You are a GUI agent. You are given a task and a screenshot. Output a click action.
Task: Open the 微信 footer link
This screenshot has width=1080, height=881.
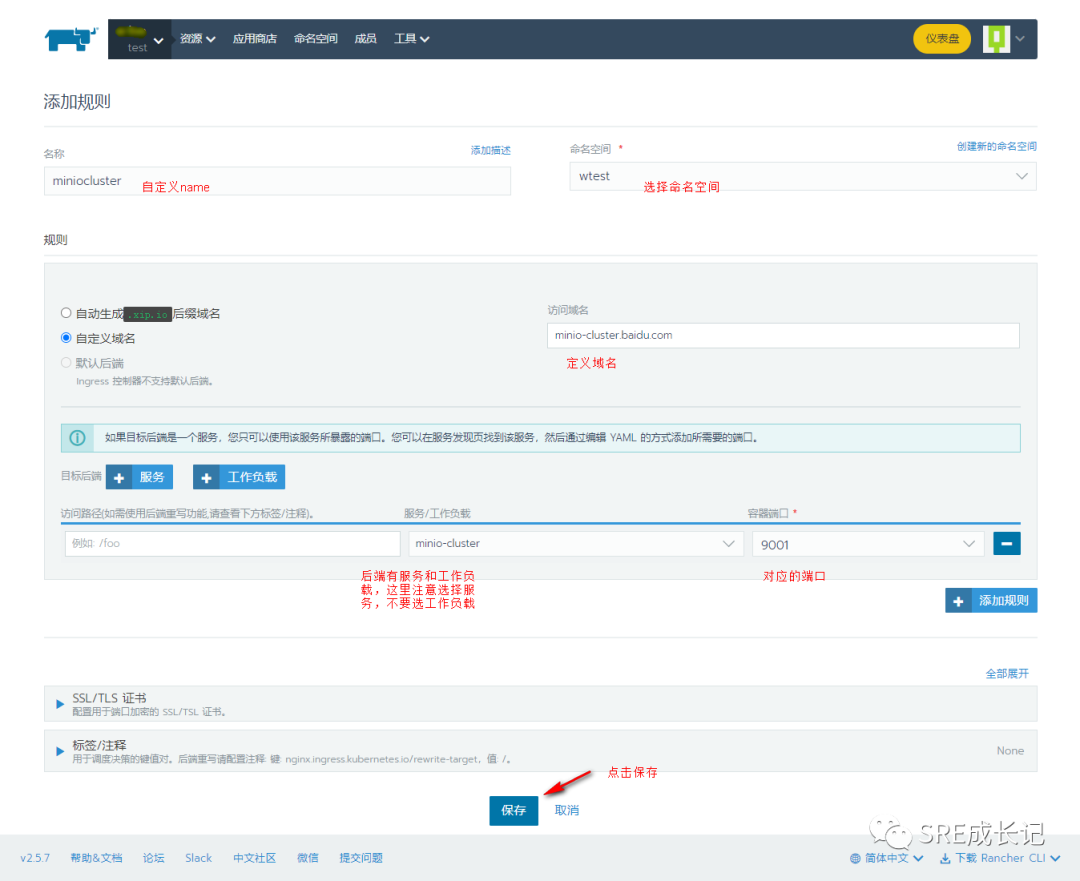click(308, 858)
